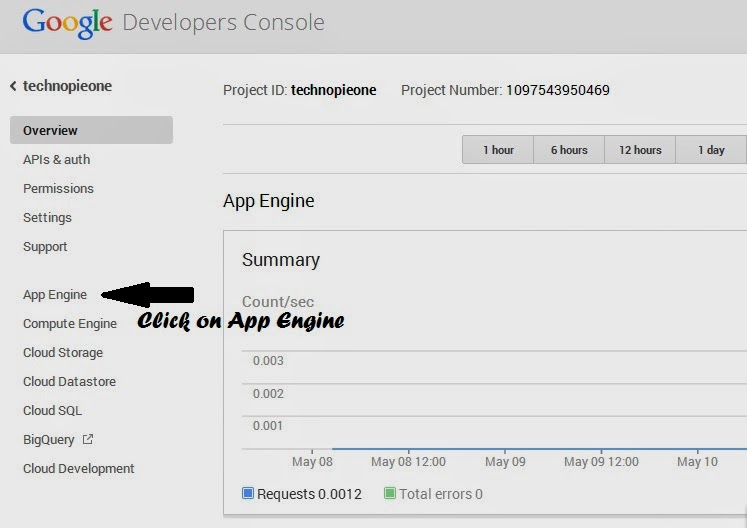Screen dimensions: 747x528
Task: Go to Permissions page
Action: point(58,188)
